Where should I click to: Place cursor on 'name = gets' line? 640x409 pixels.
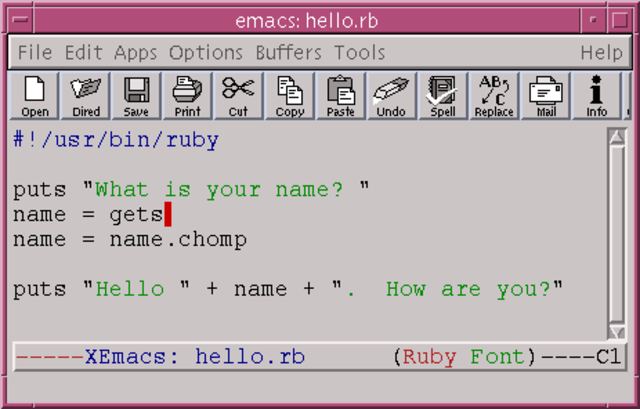[88, 215]
